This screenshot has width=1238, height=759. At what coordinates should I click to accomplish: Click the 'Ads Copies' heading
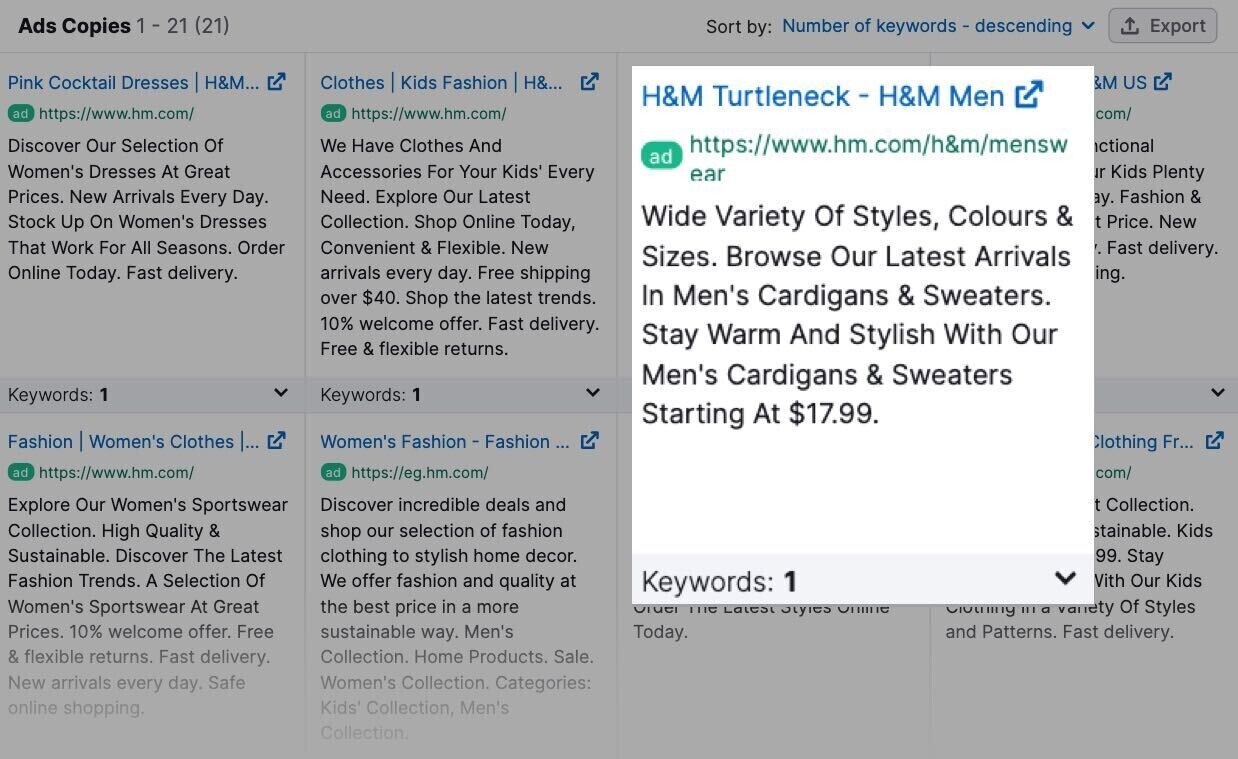75,26
